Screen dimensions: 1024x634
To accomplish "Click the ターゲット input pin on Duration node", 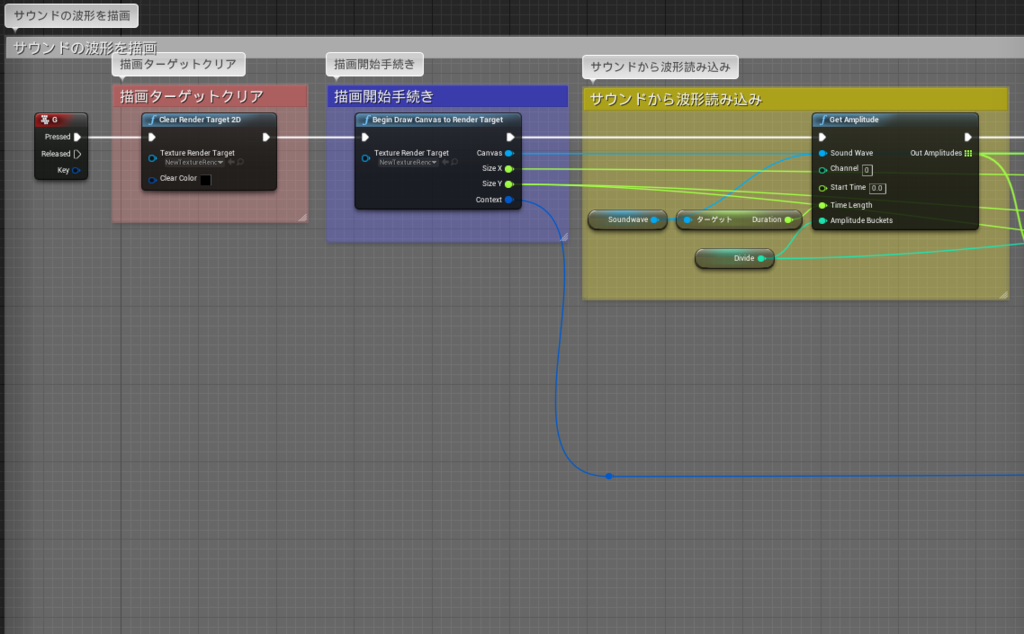I will pos(687,220).
